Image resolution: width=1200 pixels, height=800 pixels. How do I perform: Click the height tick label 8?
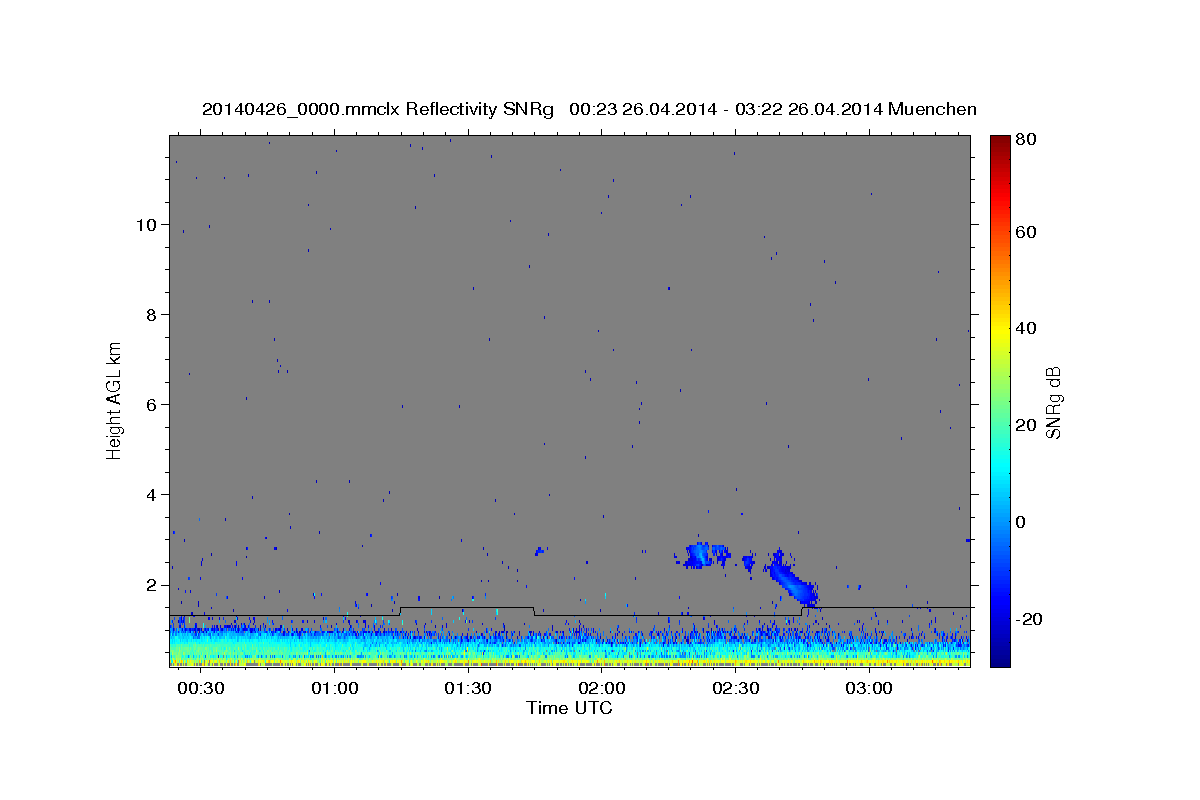click(x=151, y=314)
